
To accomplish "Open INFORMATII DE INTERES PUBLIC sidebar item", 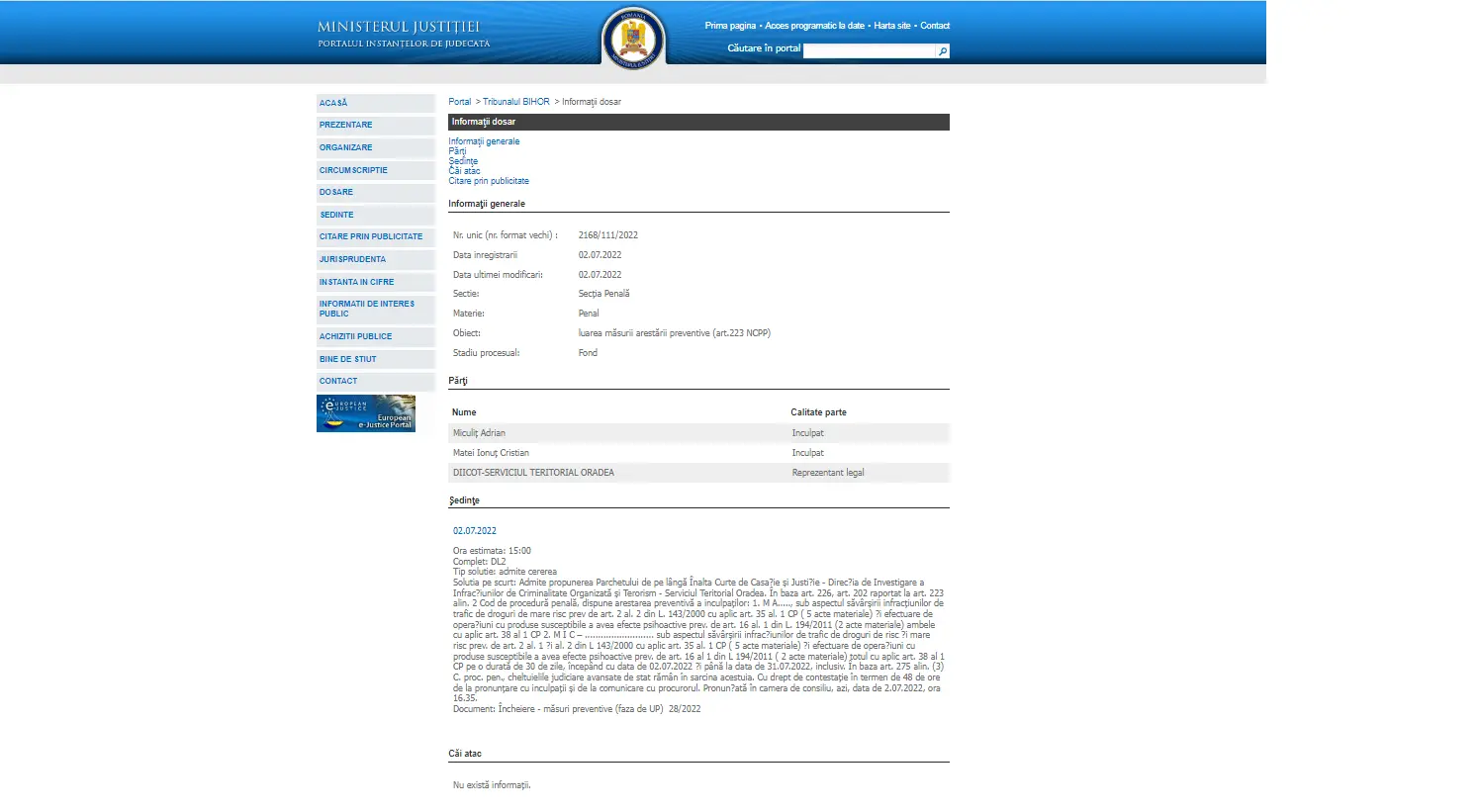I will pyautogui.click(x=375, y=310).
